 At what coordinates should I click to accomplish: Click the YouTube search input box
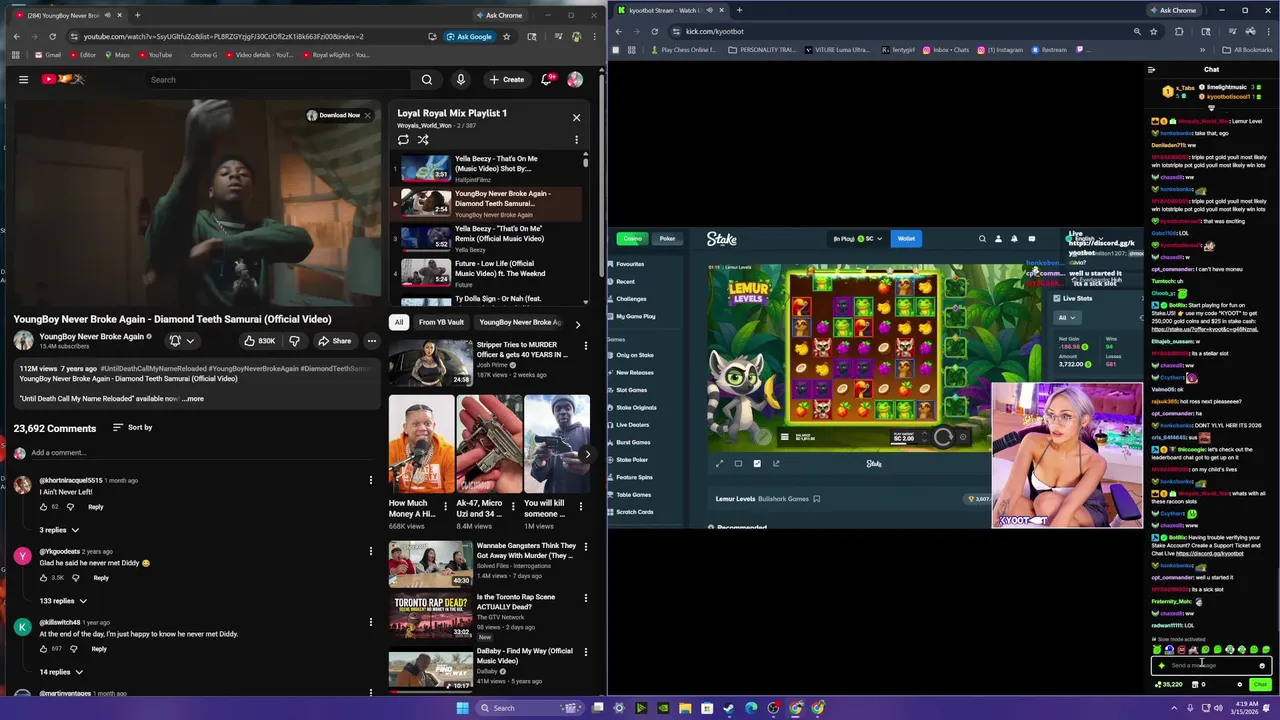coord(278,79)
